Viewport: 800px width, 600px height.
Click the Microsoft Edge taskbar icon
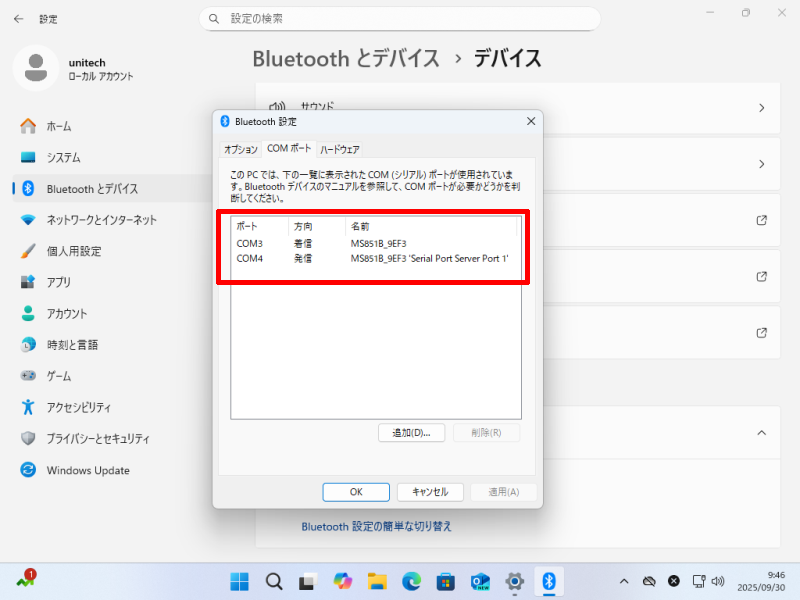411,581
